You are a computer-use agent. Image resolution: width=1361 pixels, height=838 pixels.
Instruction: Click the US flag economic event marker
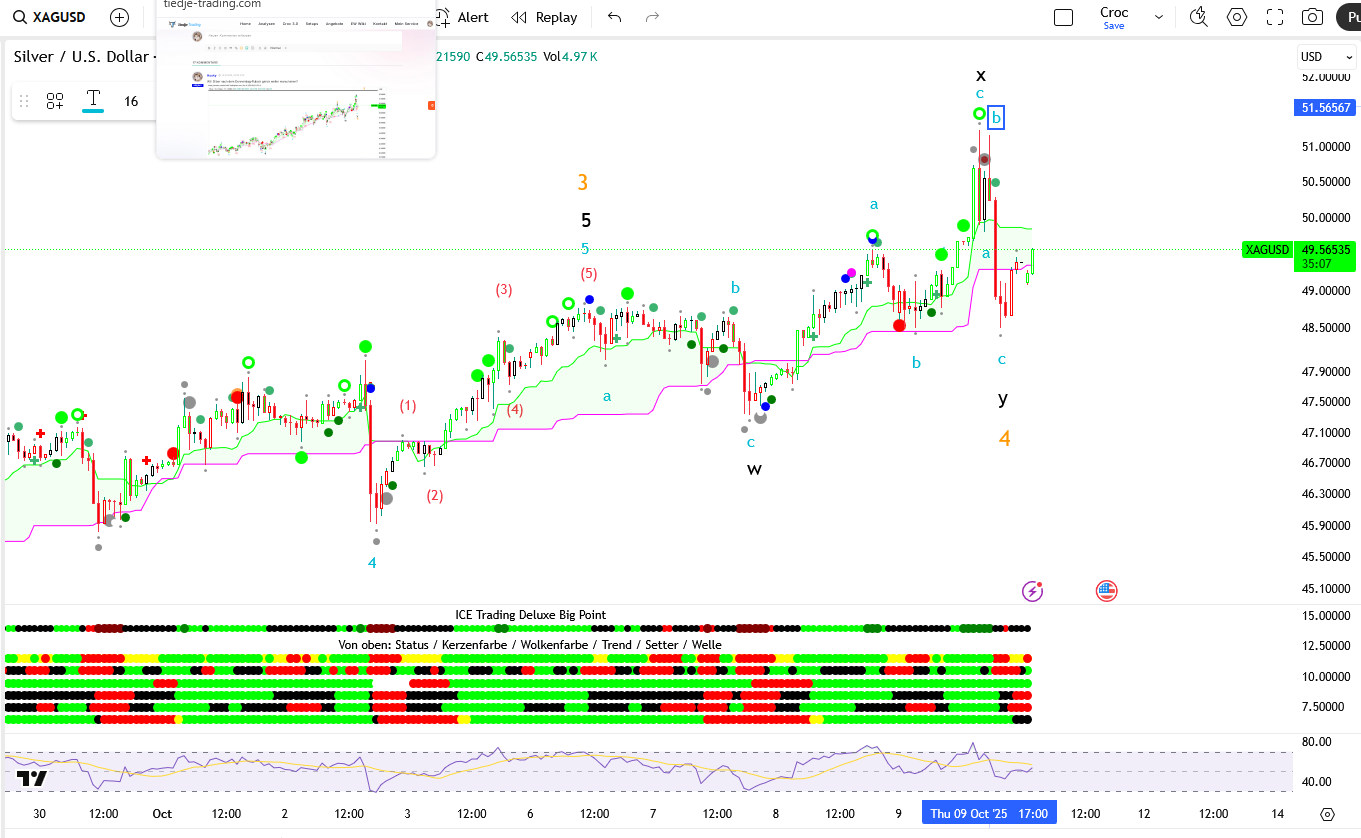pos(1106,591)
